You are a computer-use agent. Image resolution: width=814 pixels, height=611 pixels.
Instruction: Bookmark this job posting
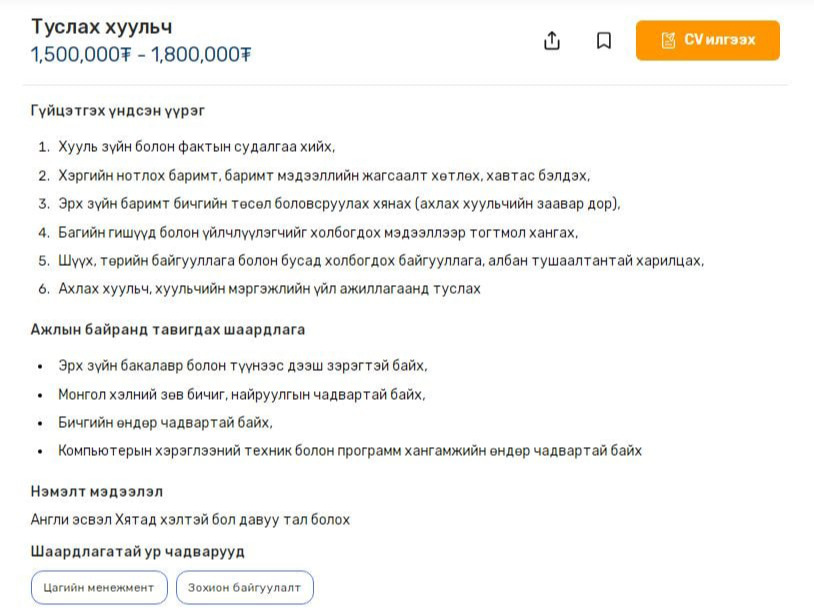604,41
